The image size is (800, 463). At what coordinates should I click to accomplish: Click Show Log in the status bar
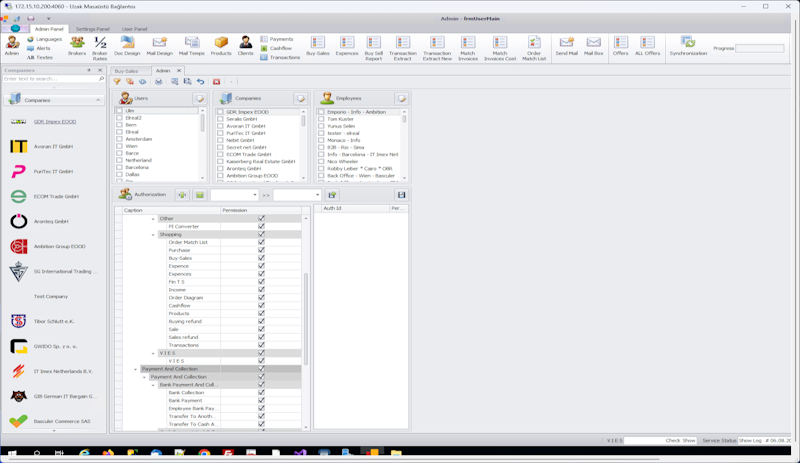tap(750, 440)
